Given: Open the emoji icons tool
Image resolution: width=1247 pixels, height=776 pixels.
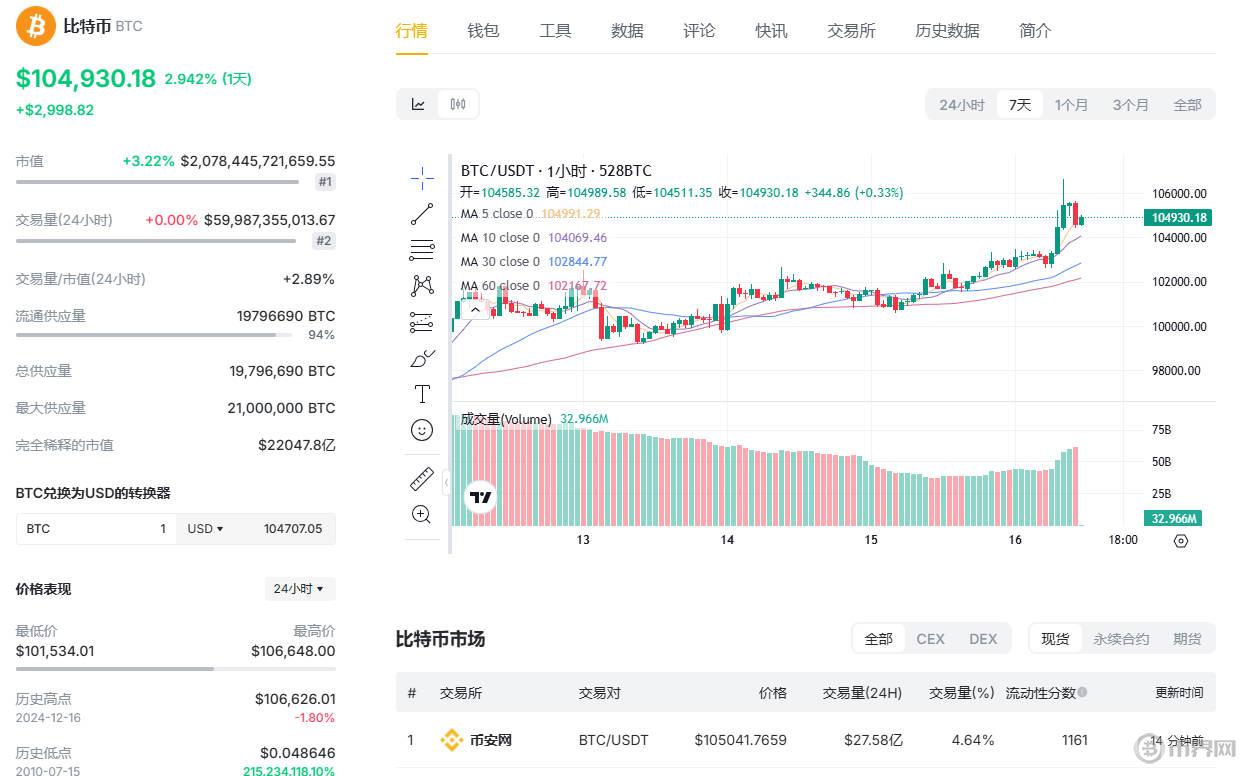Looking at the screenshot, I should (422, 430).
